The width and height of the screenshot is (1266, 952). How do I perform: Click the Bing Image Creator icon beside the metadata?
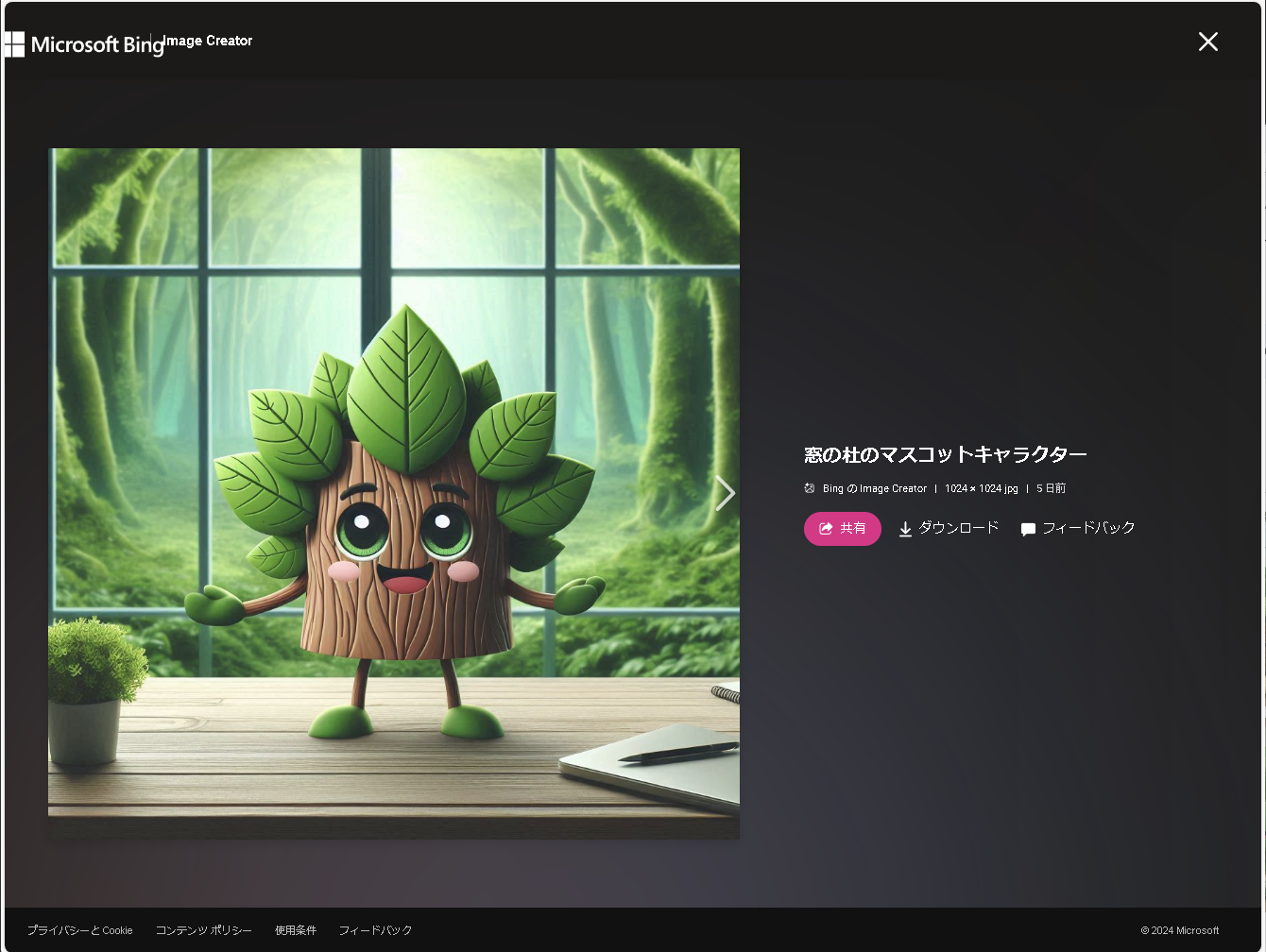[x=810, y=488]
